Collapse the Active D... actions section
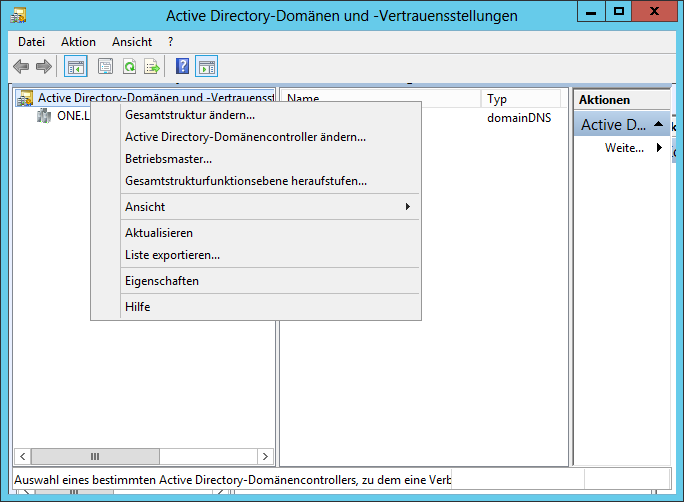684x502 pixels. [x=659, y=125]
